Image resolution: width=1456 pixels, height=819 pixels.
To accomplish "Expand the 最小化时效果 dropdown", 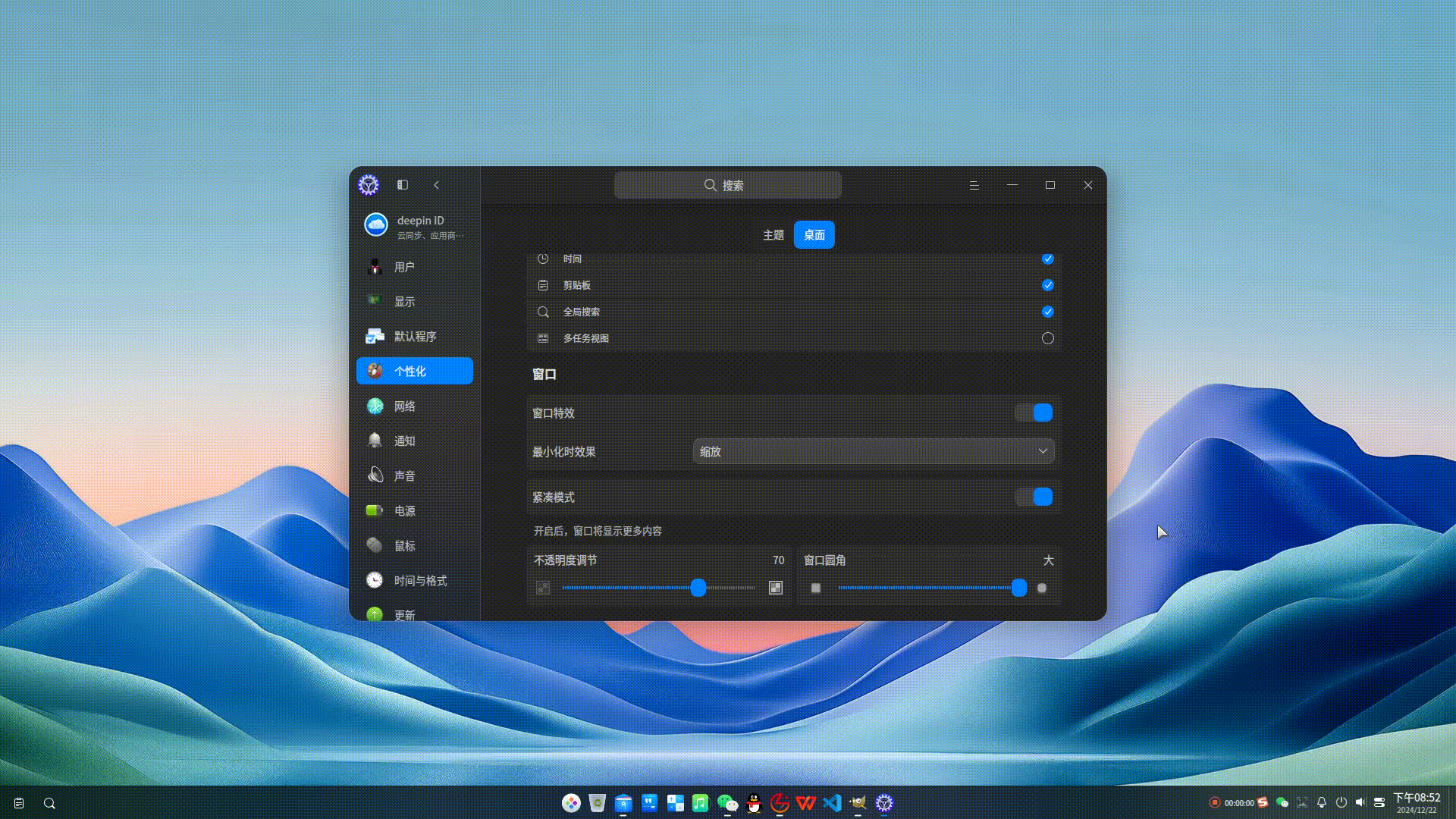I will [874, 451].
